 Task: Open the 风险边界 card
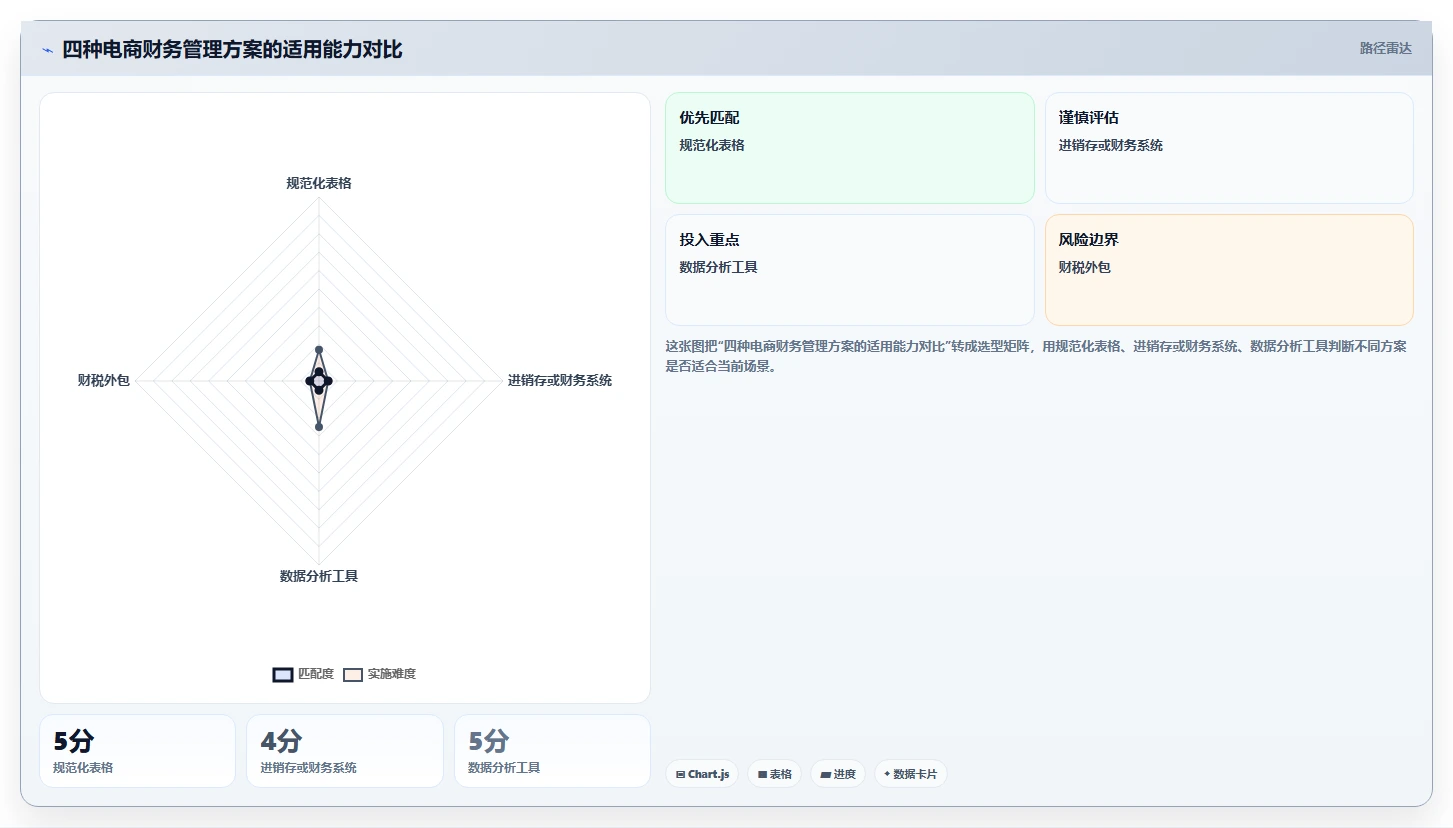(1229, 270)
